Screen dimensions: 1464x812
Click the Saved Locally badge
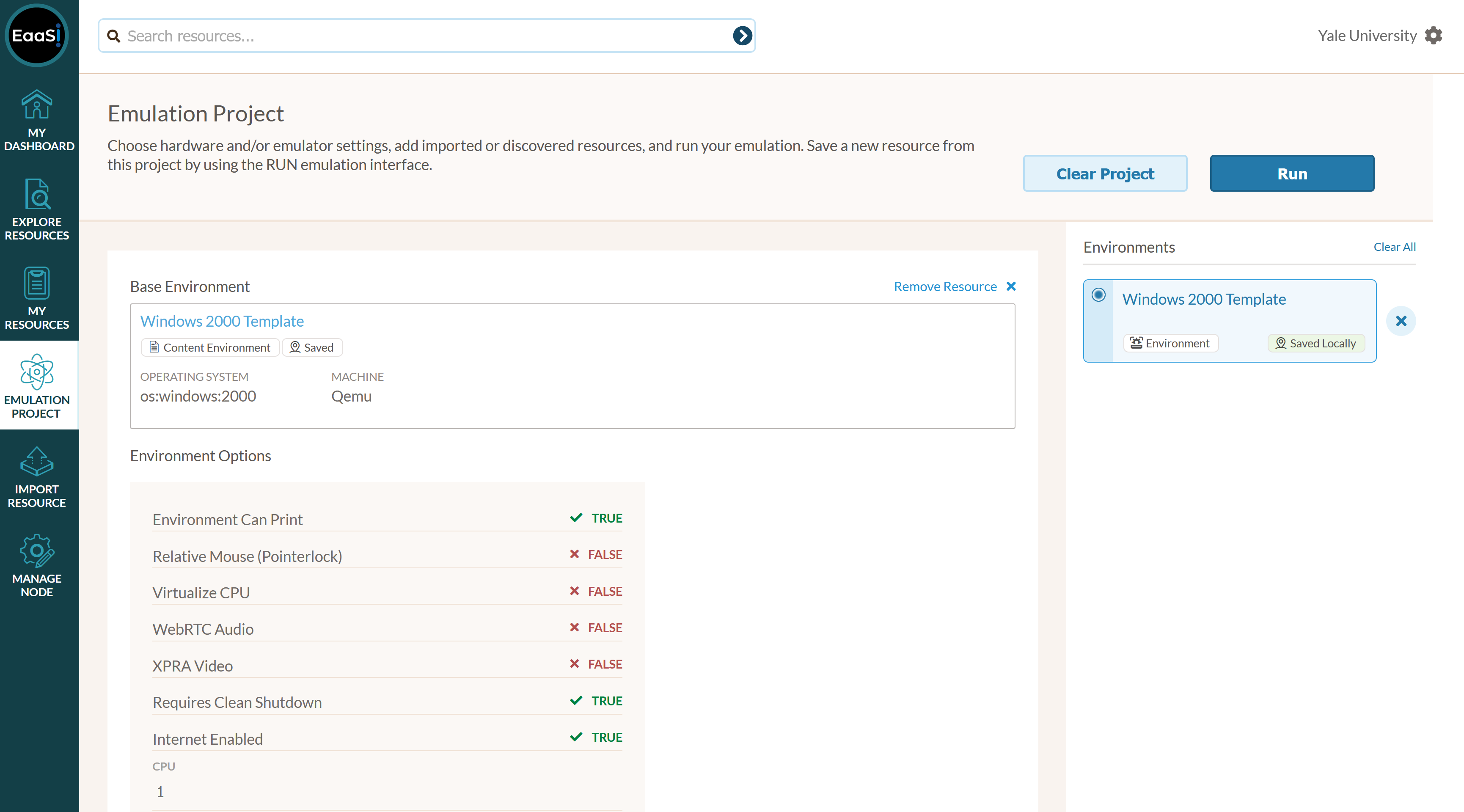coord(1316,343)
